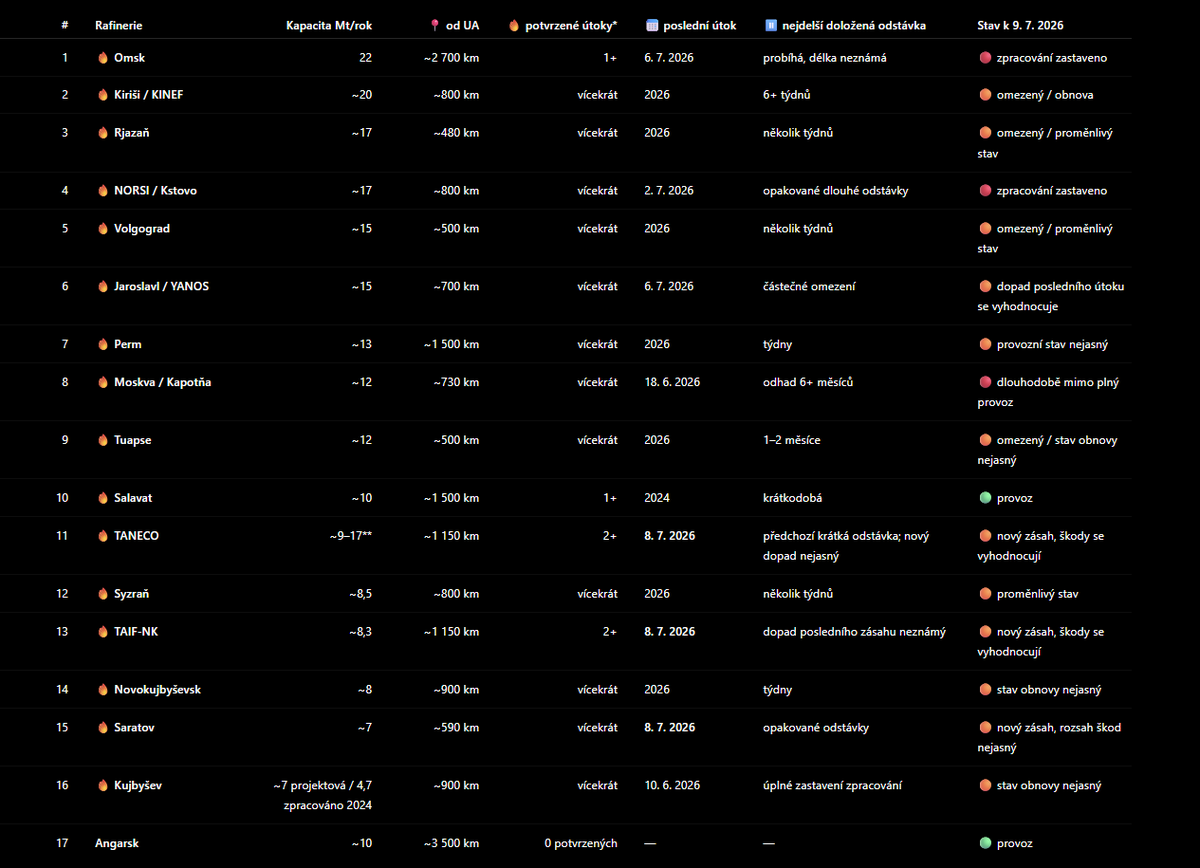Screen dimensions: 1200x868
Task: Click the ~3 500 km distance for Angarsk
Action: (x=451, y=844)
